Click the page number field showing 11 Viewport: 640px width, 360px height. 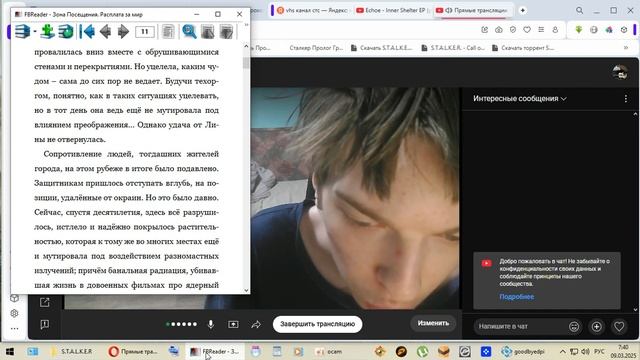(144, 31)
